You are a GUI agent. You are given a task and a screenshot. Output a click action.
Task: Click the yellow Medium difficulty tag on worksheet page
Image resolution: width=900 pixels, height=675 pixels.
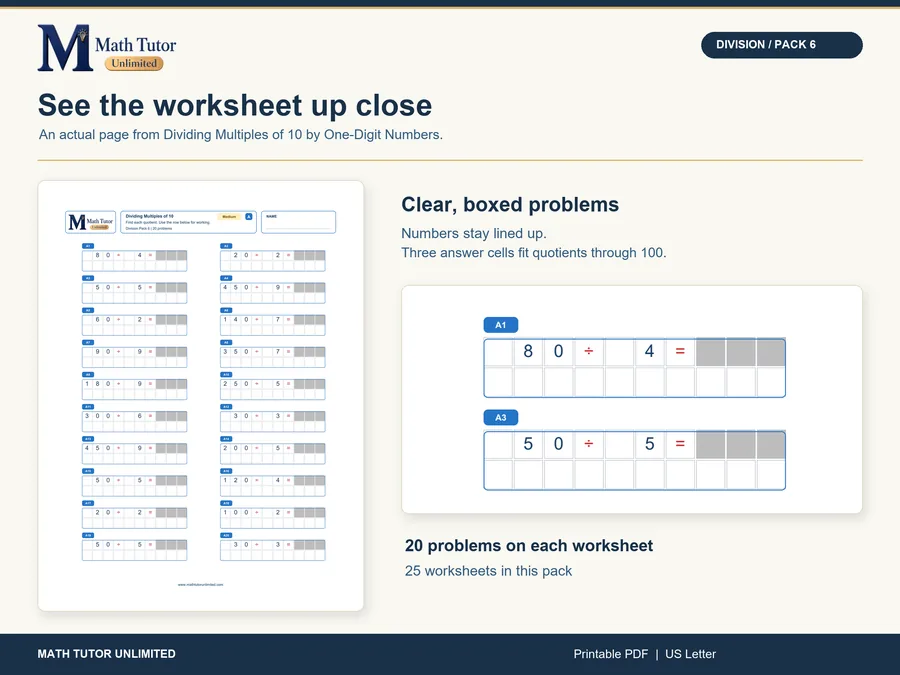tap(229, 216)
